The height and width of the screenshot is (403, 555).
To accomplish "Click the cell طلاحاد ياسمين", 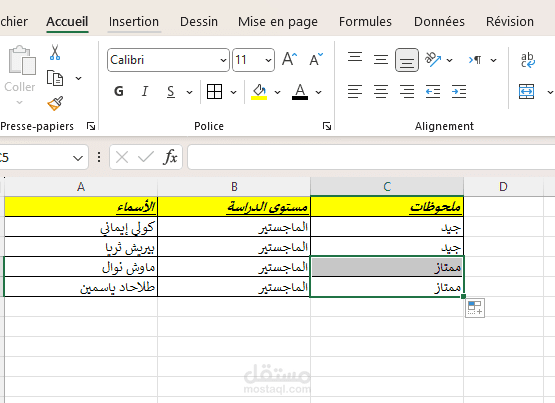I will [81, 287].
